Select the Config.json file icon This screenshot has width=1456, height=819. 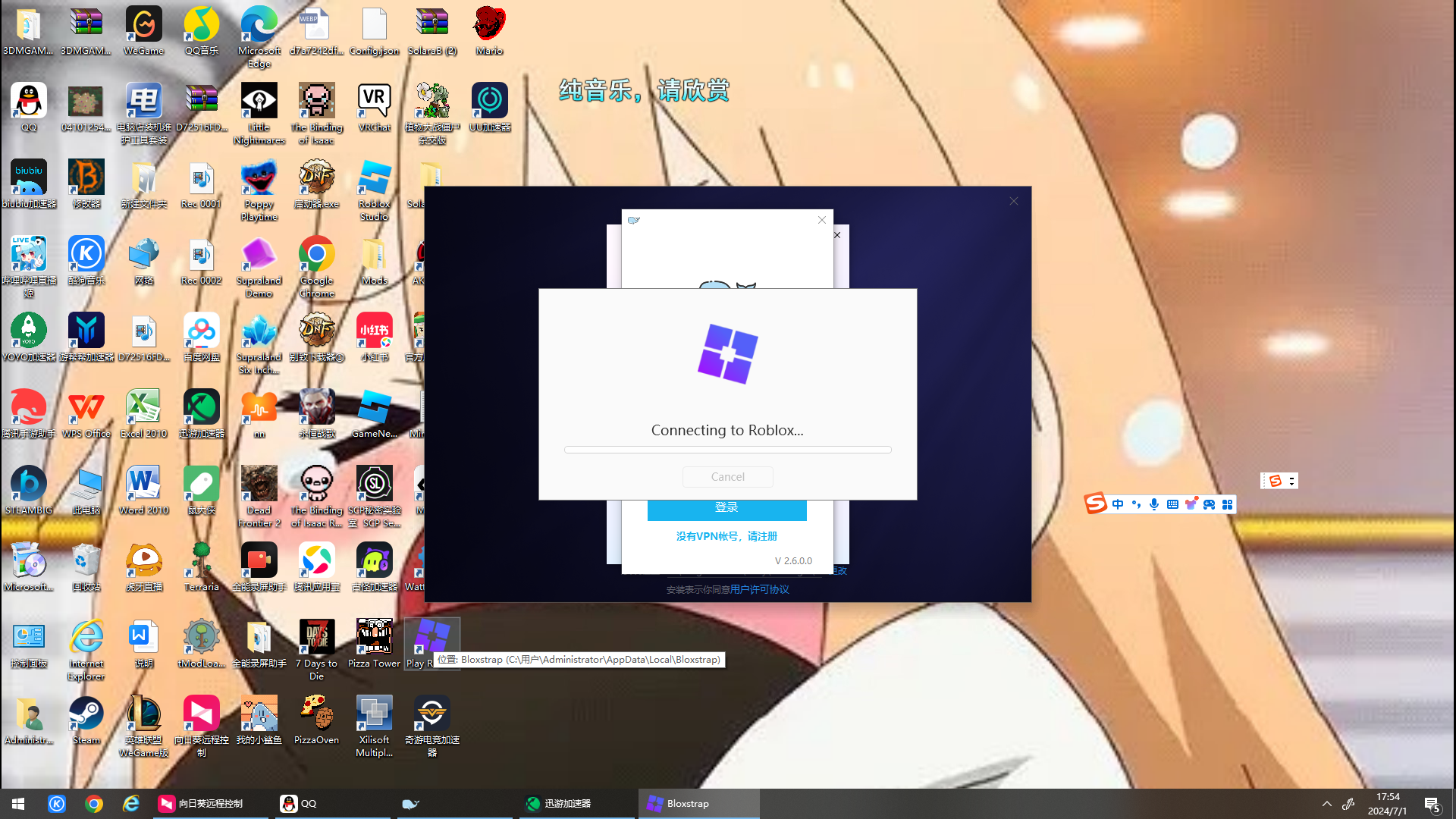tap(375, 30)
